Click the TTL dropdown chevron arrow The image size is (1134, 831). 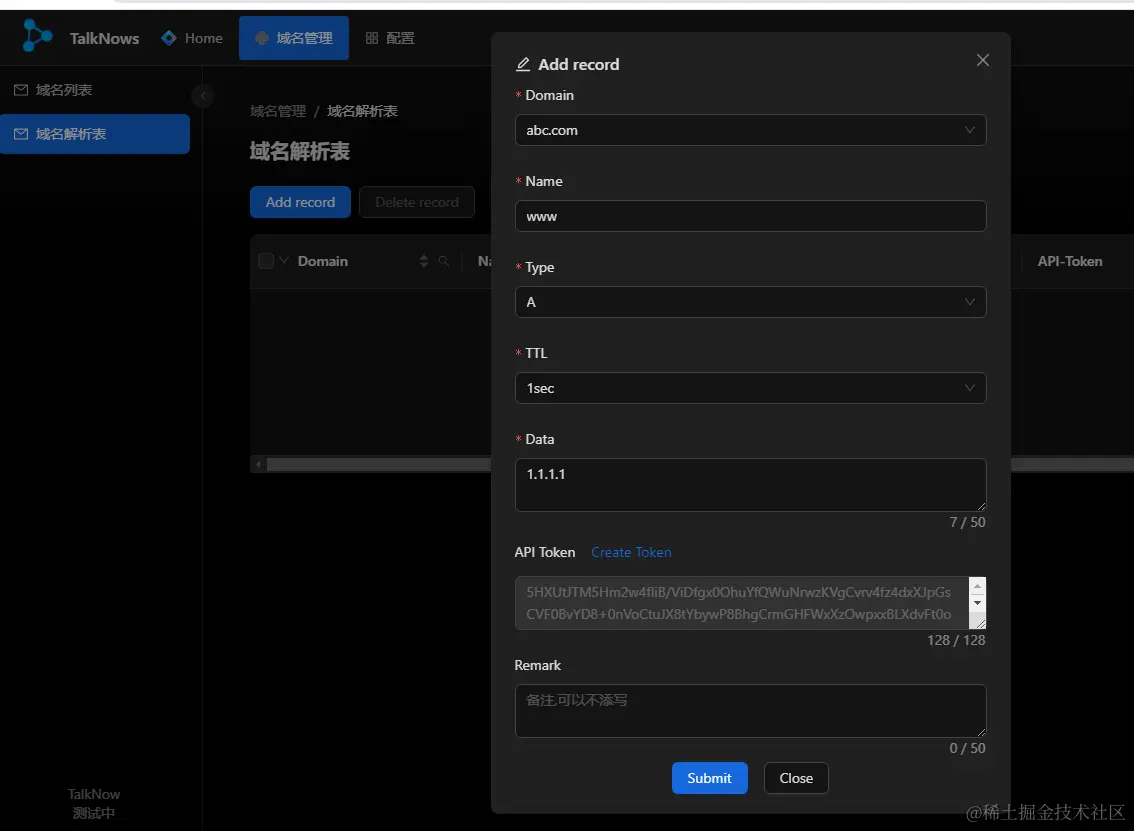click(969, 388)
